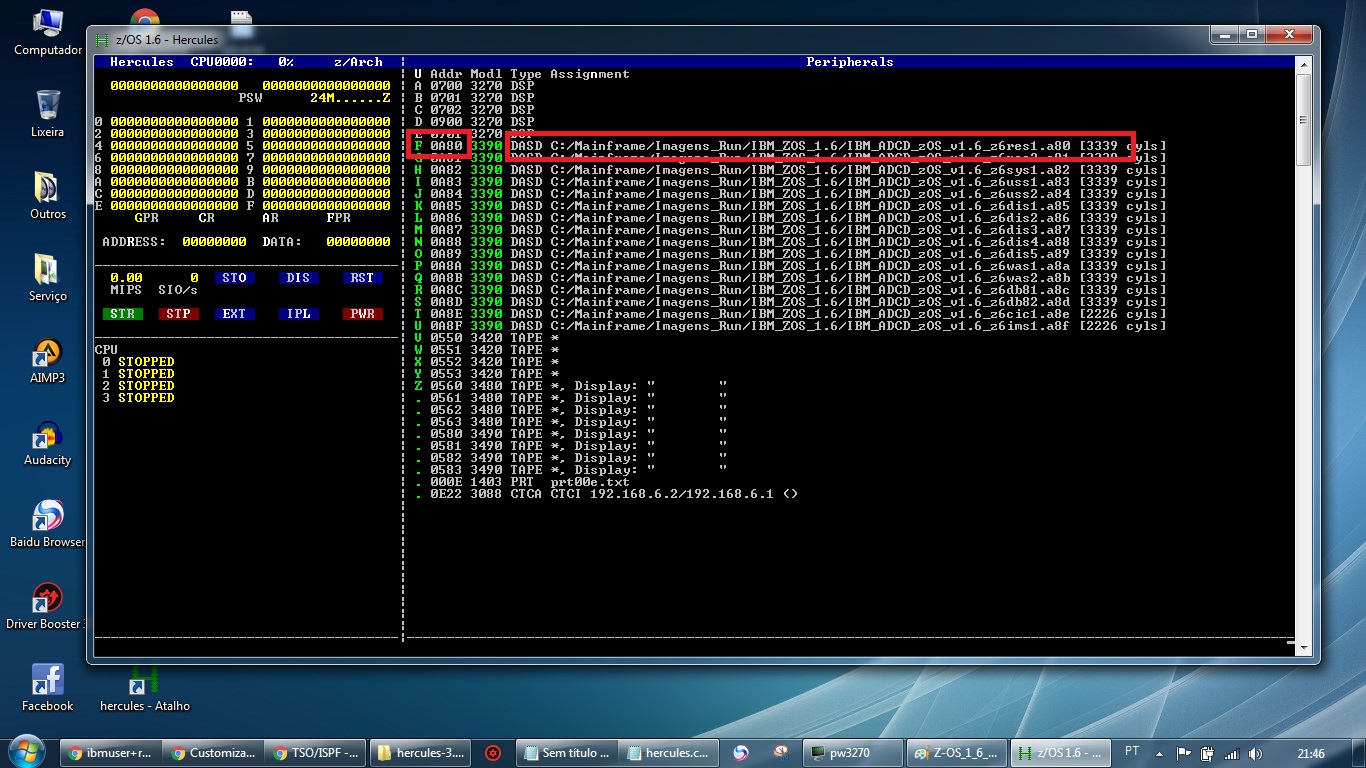This screenshot has width=1366, height=768.
Task: Switch to the pw3270 taskbar window
Action: tap(852, 753)
